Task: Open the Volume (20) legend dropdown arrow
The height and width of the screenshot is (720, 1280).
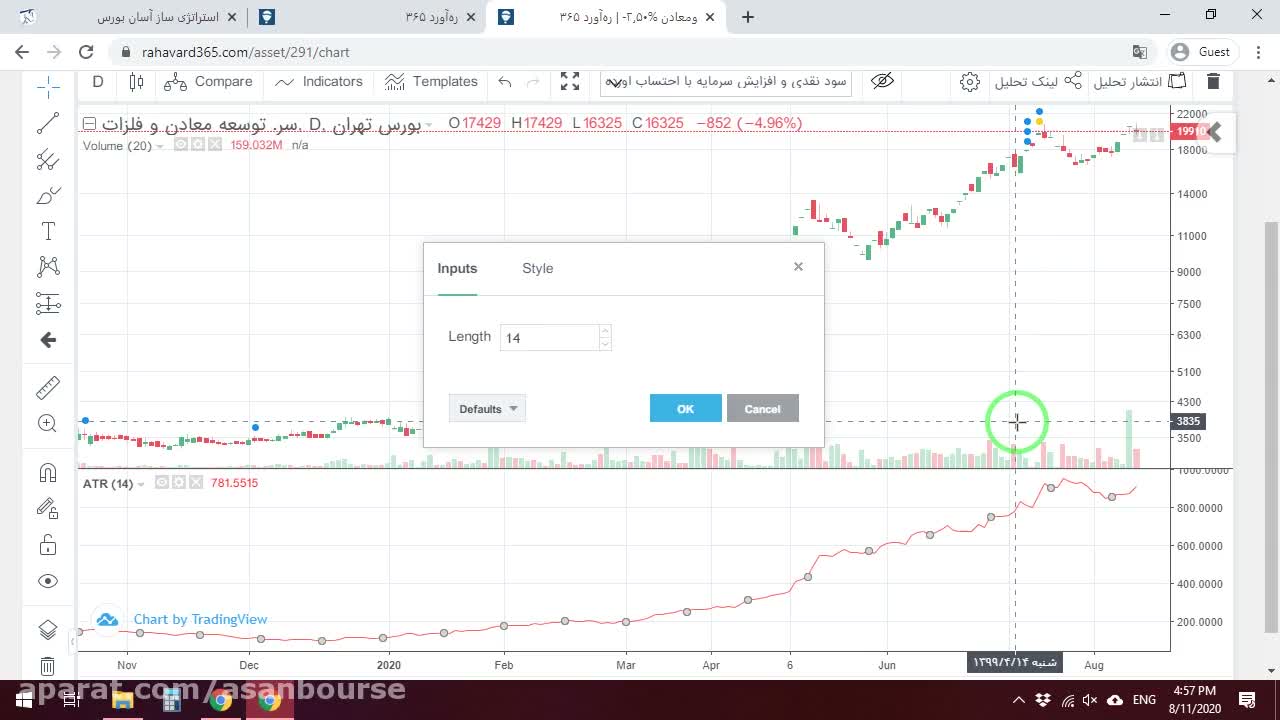Action: (160, 146)
